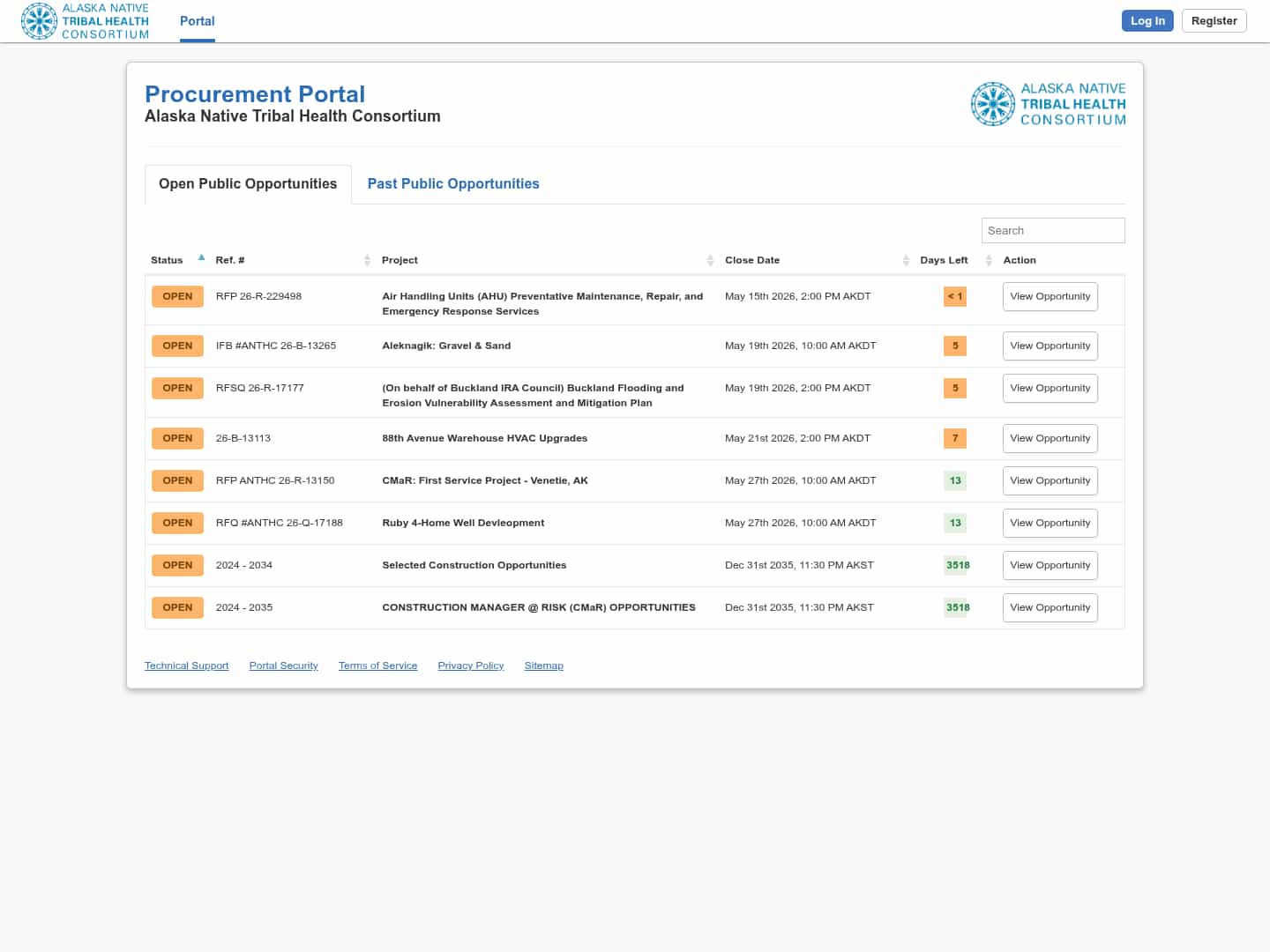
Task: Sort the table by the Project column arrows
Action: coord(710,260)
